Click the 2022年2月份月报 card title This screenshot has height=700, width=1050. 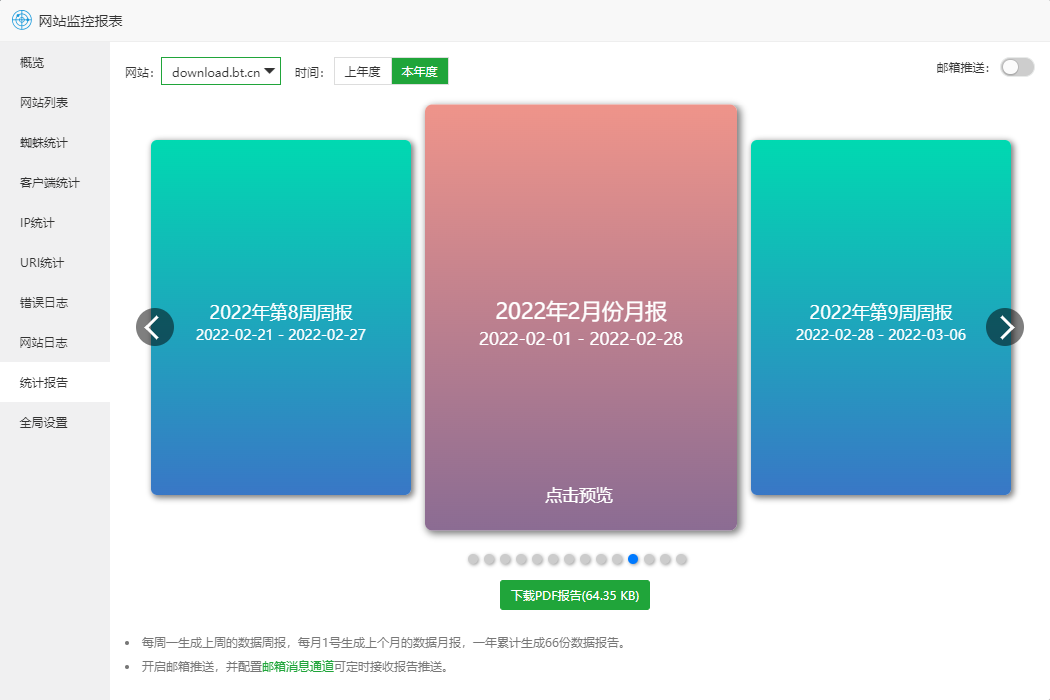(581, 311)
